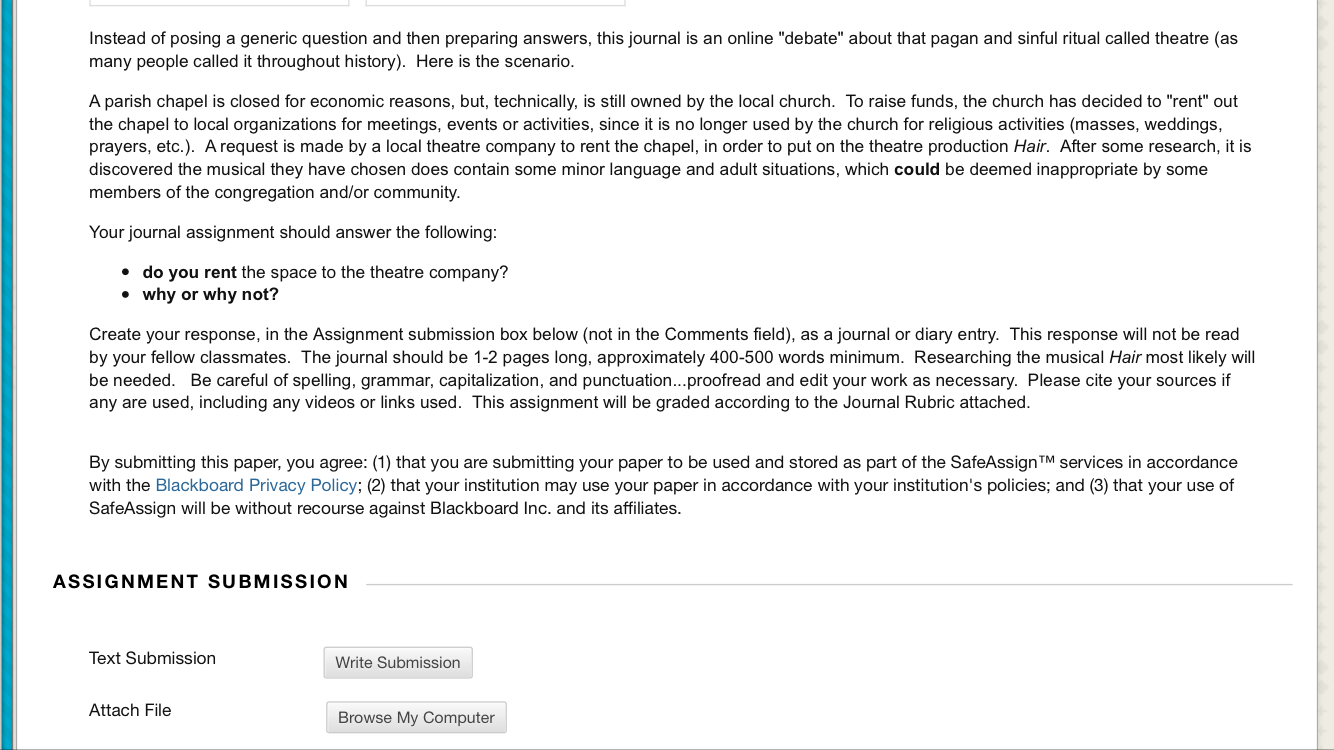This screenshot has height=750, width=1334.
Task: Click the left partial box at top
Action: [x=219, y=3]
